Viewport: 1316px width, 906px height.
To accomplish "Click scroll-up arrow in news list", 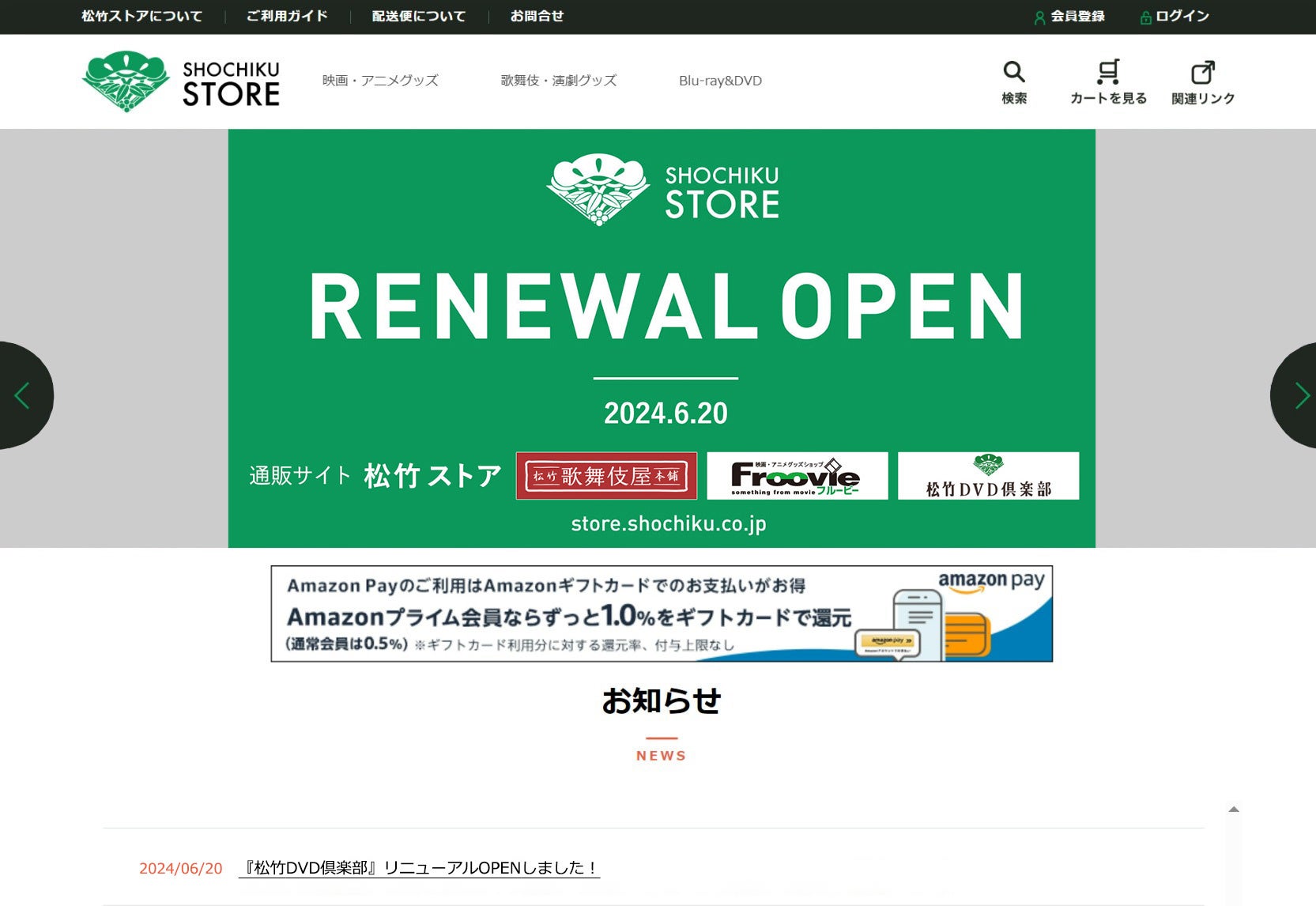I will pos(1234,810).
